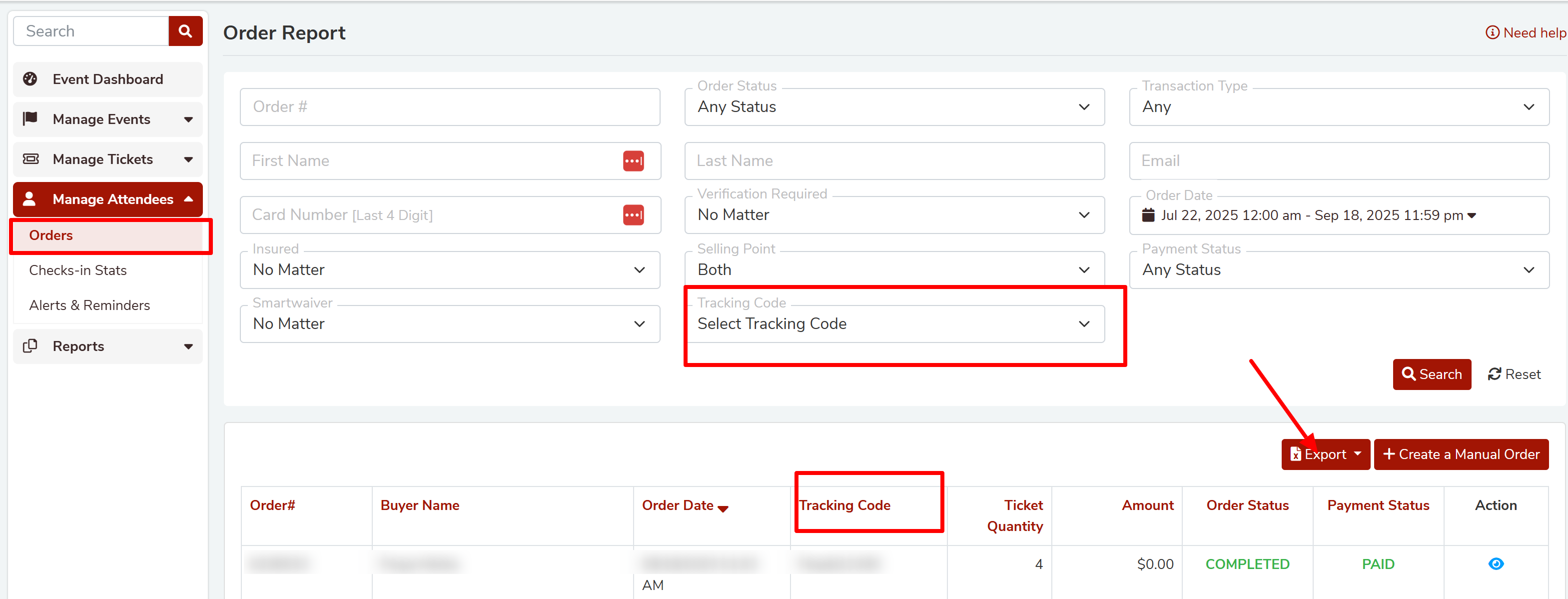This screenshot has height=599, width=1568.
Task: Click the Need help info icon
Action: [x=1492, y=33]
